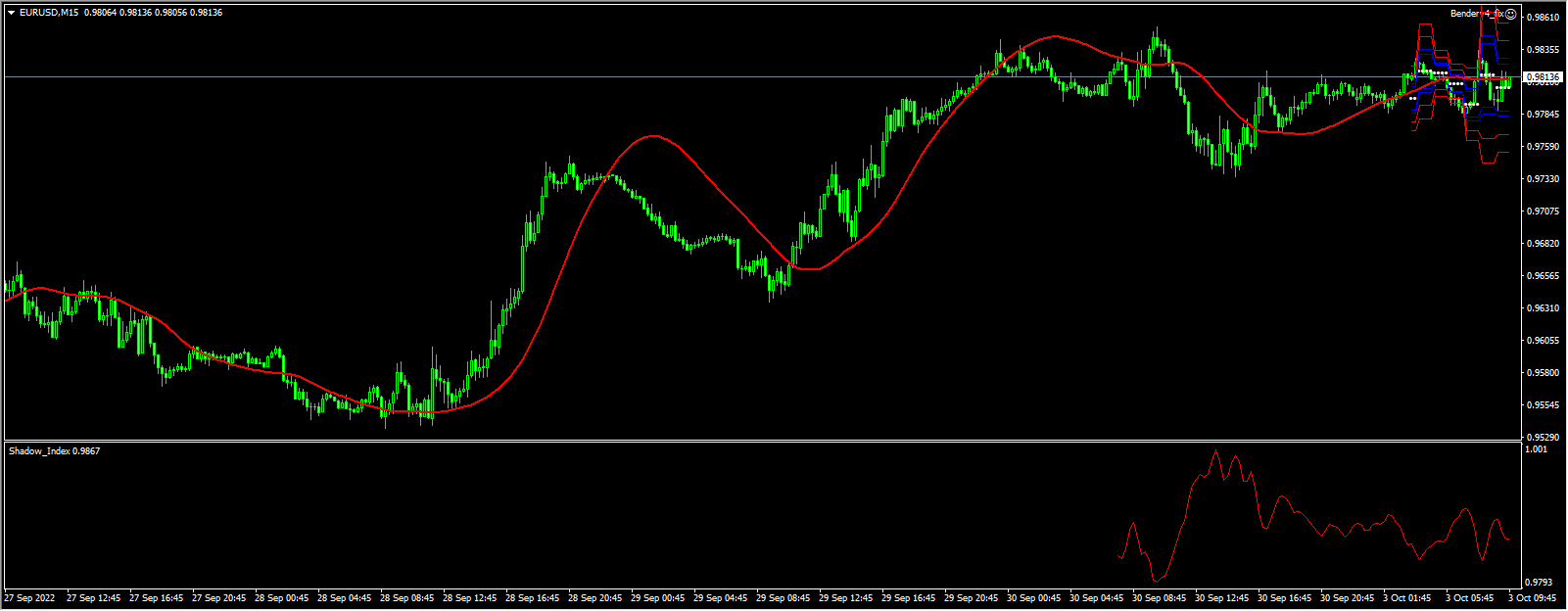Click the 0.97845 price scale value
This screenshot has height=611, width=1568.
pyautogui.click(x=1544, y=115)
